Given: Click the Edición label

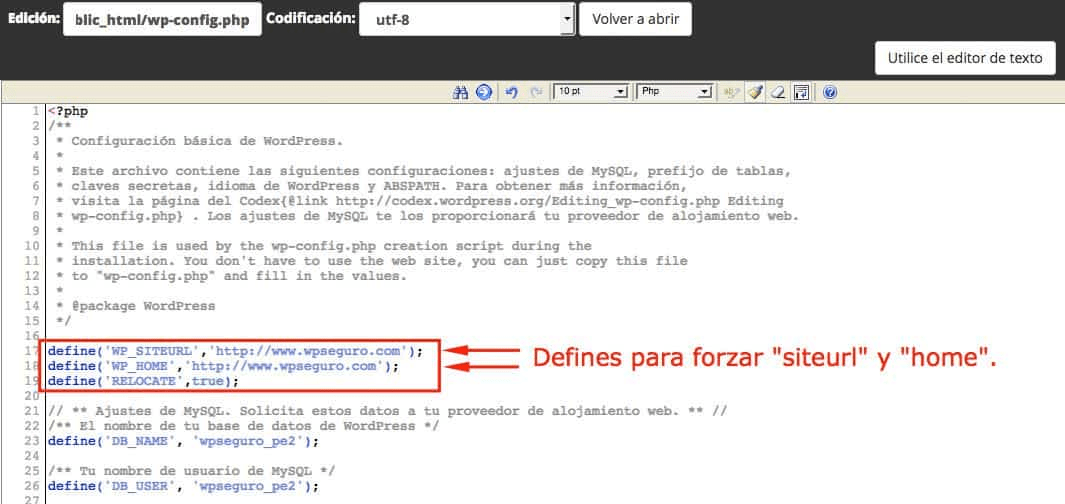Looking at the screenshot, I should (x=34, y=18).
